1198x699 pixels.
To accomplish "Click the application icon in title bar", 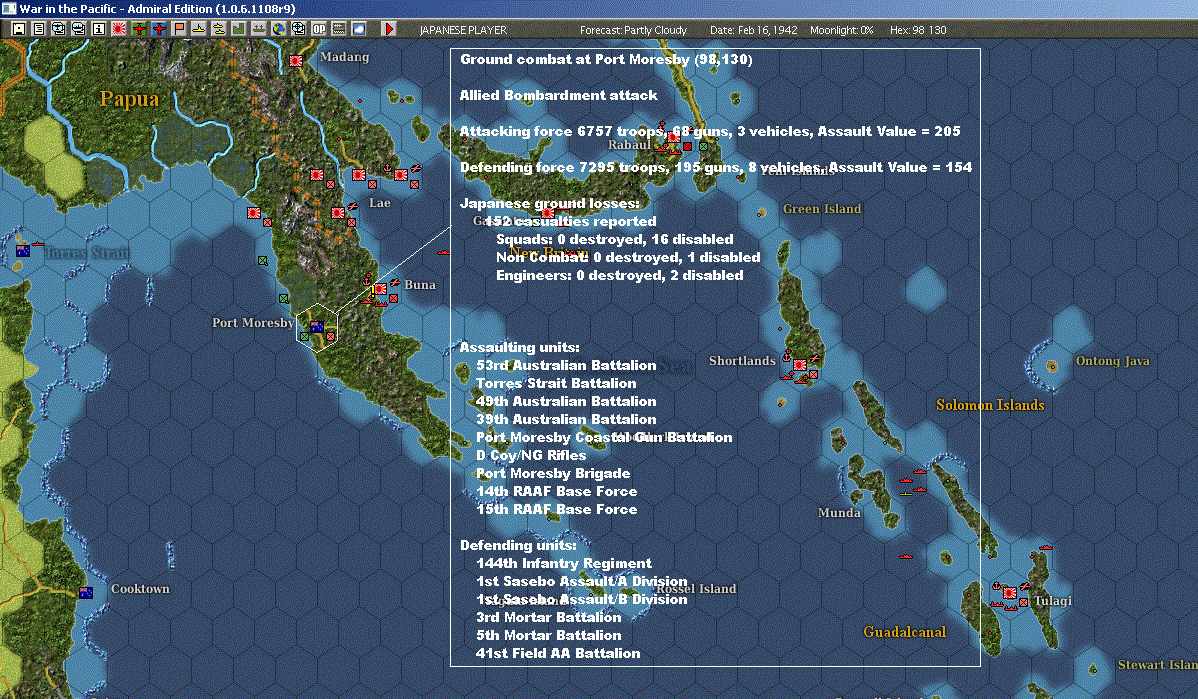I will click(x=8, y=8).
